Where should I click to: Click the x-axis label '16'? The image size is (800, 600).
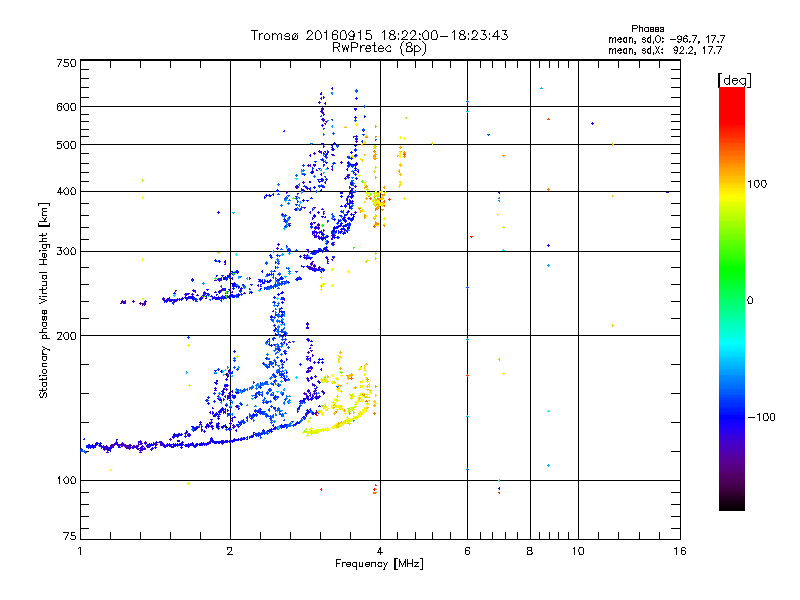point(680,551)
